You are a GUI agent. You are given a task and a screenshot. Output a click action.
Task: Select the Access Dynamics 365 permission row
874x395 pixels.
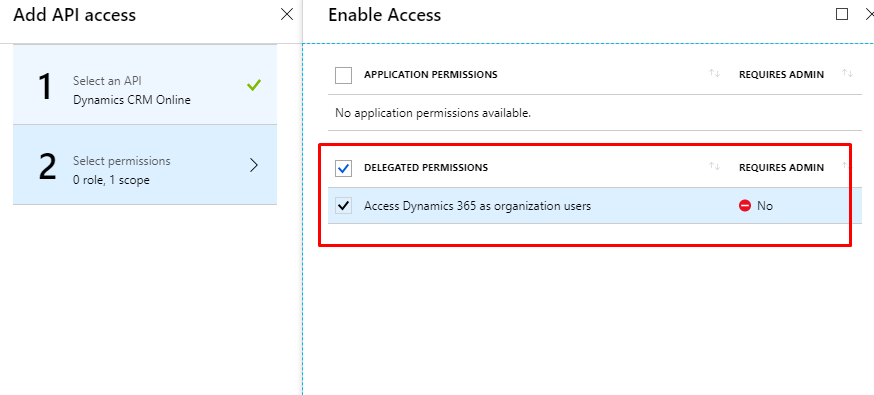(x=595, y=206)
